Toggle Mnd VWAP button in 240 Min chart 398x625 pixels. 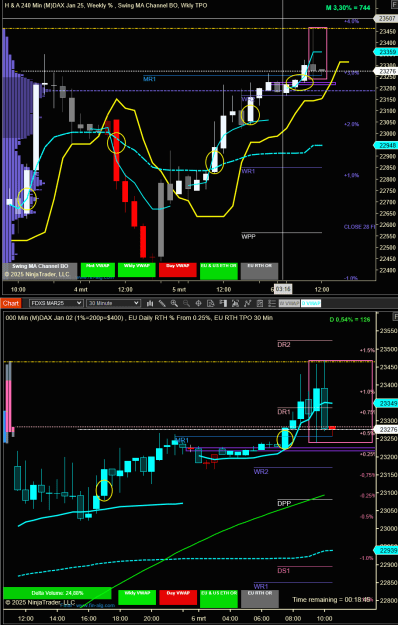(x=98, y=270)
